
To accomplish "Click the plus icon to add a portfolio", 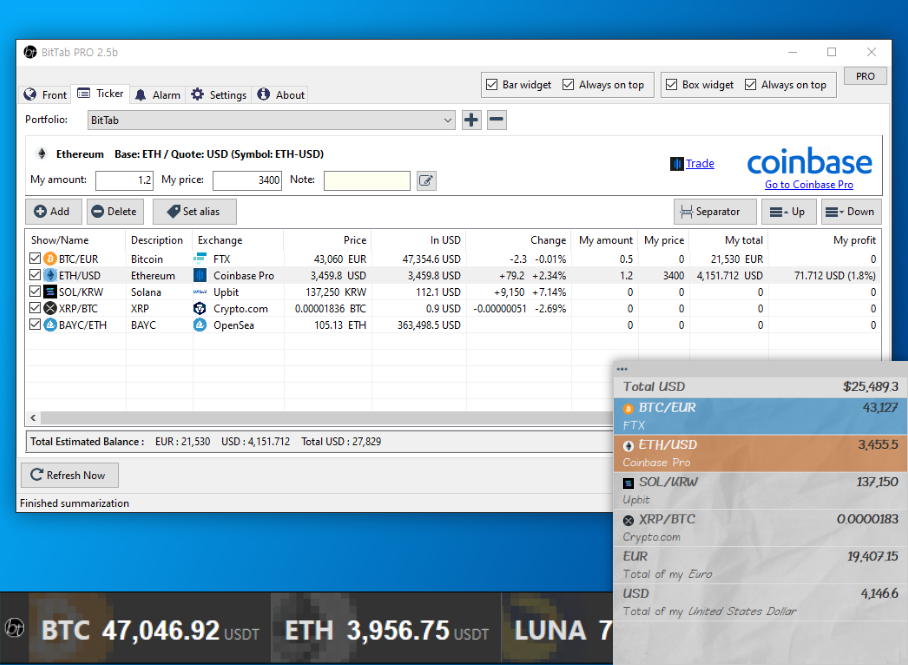I will coord(471,119).
